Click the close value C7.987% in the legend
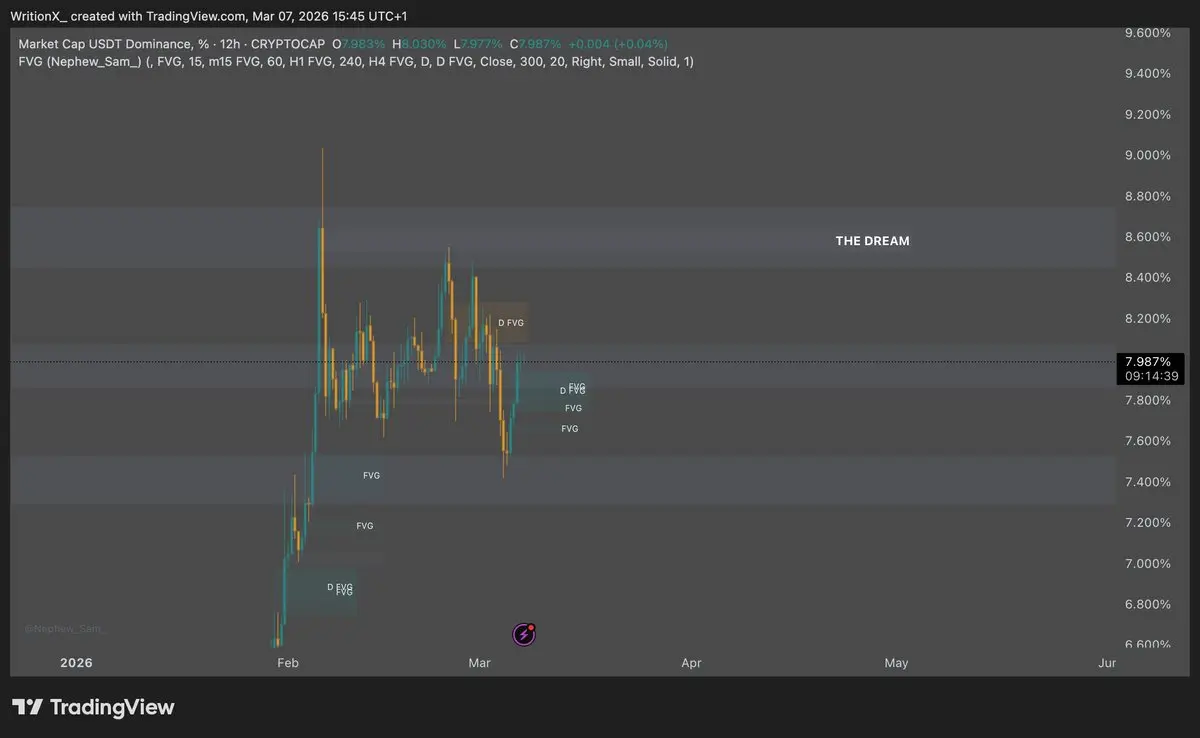The image size is (1200, 738). pyautogui.click(x=537, y=44)
